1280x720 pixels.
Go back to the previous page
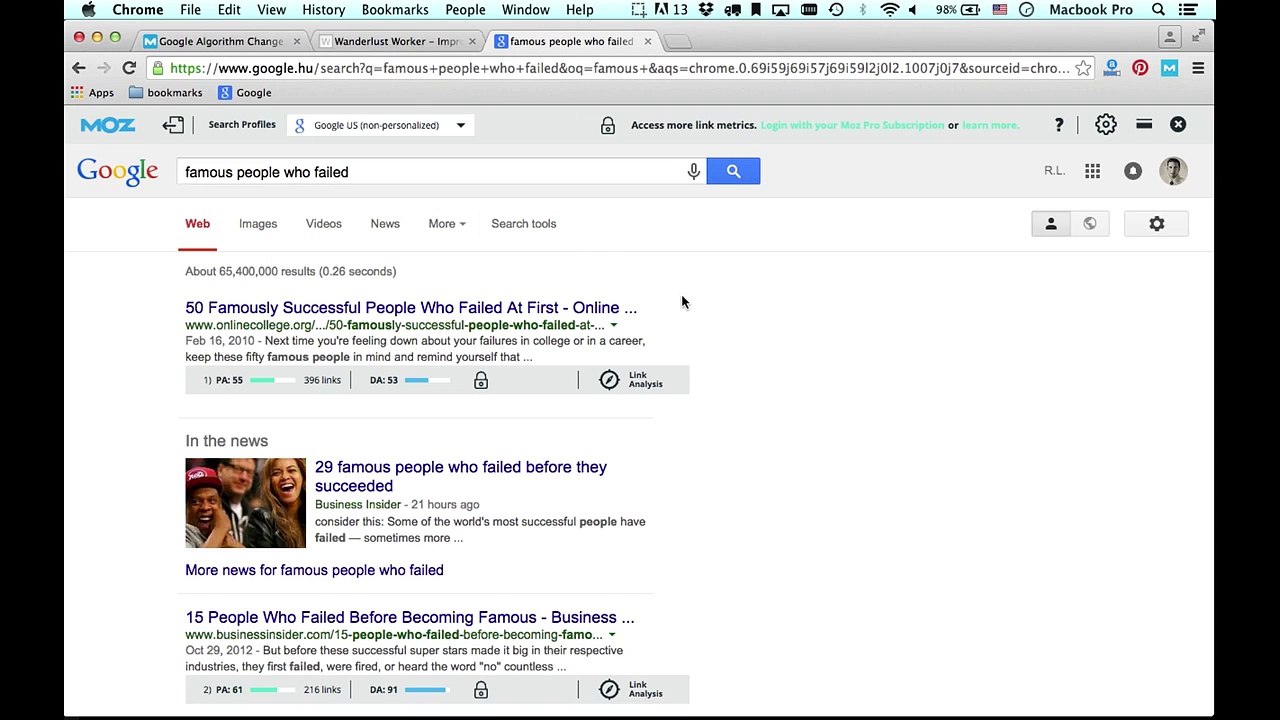click(79, 68)
